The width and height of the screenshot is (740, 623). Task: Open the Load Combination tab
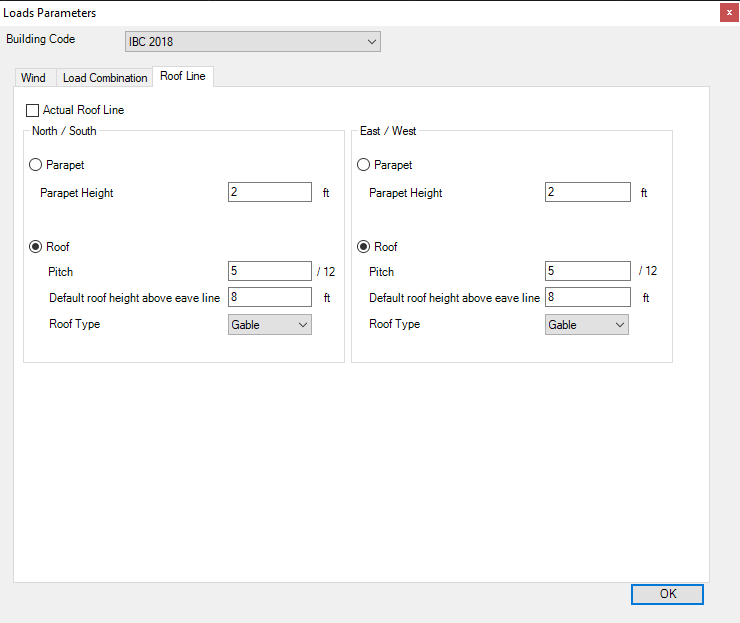[x=105, y=78]
